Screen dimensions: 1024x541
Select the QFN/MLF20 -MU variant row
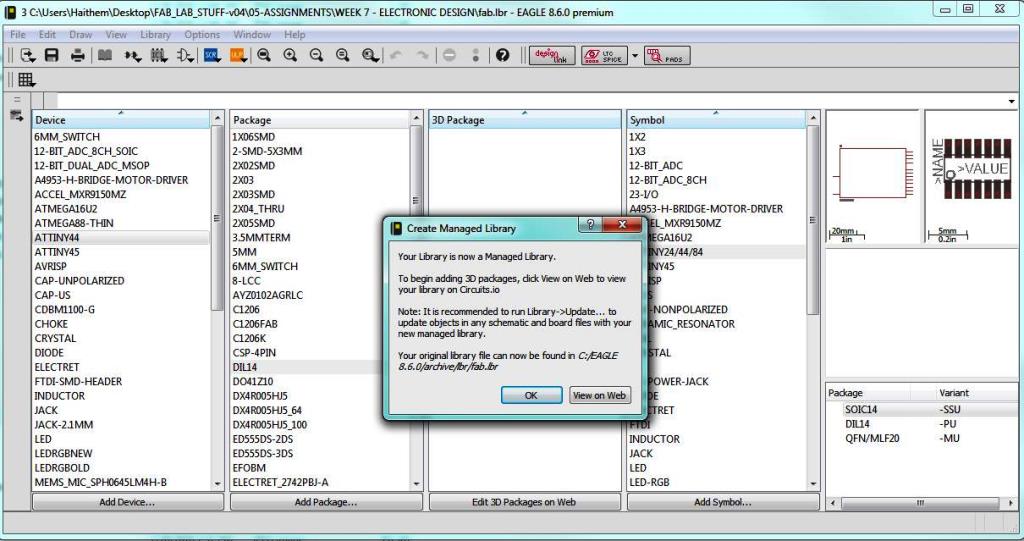[x=921, y=438]
